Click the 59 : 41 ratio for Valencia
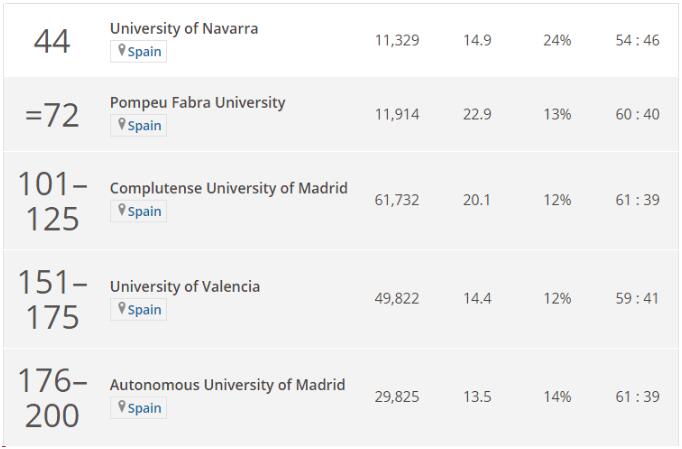 (x=637, y=298)
